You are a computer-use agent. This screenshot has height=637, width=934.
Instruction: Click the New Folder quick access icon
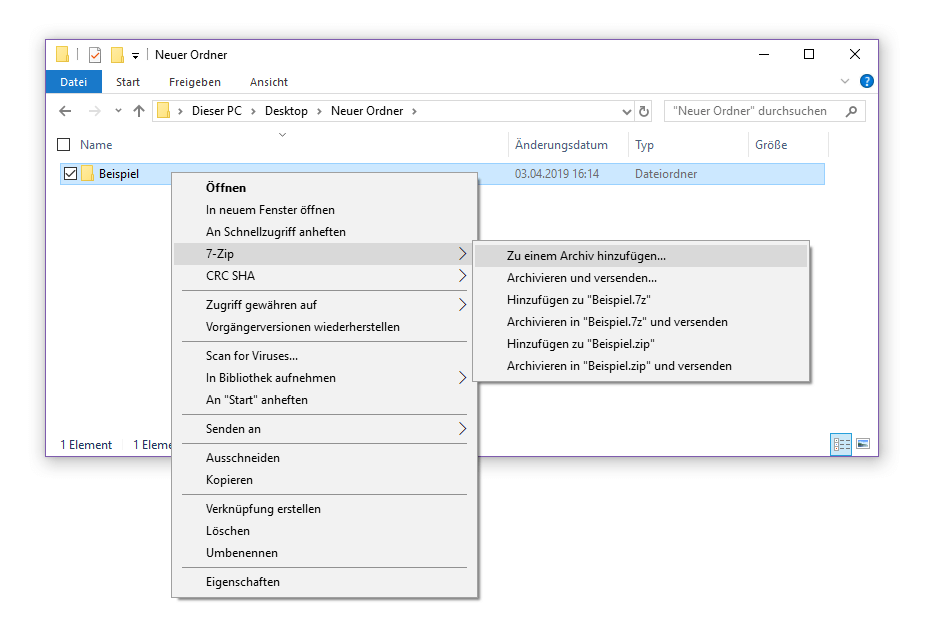(117, 55)
